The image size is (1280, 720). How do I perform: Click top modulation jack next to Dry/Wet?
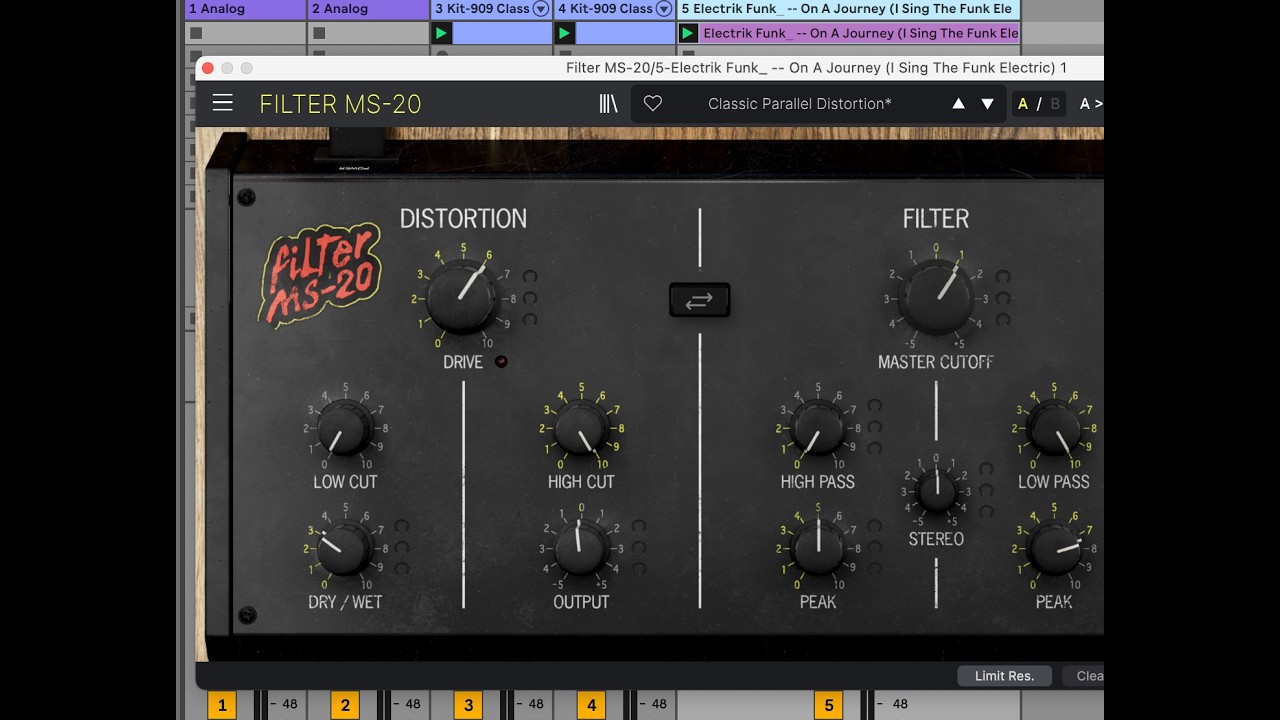pyautogui.click(x=402, y=526)
